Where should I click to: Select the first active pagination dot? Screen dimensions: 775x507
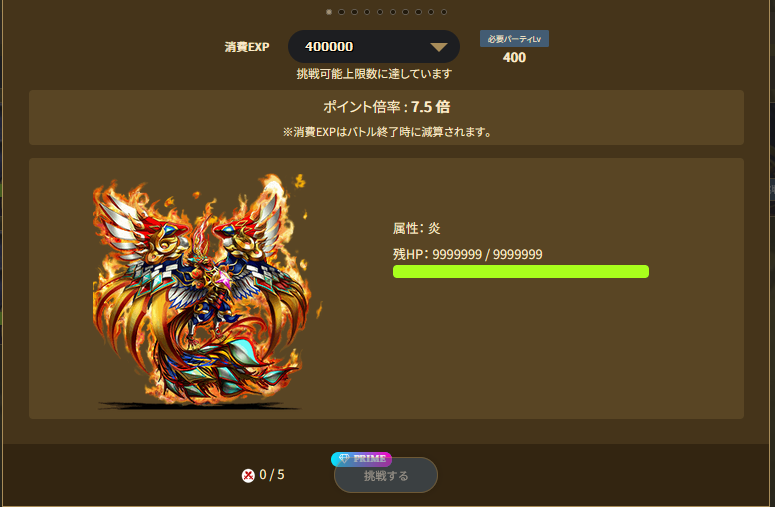tap(329, 12)
